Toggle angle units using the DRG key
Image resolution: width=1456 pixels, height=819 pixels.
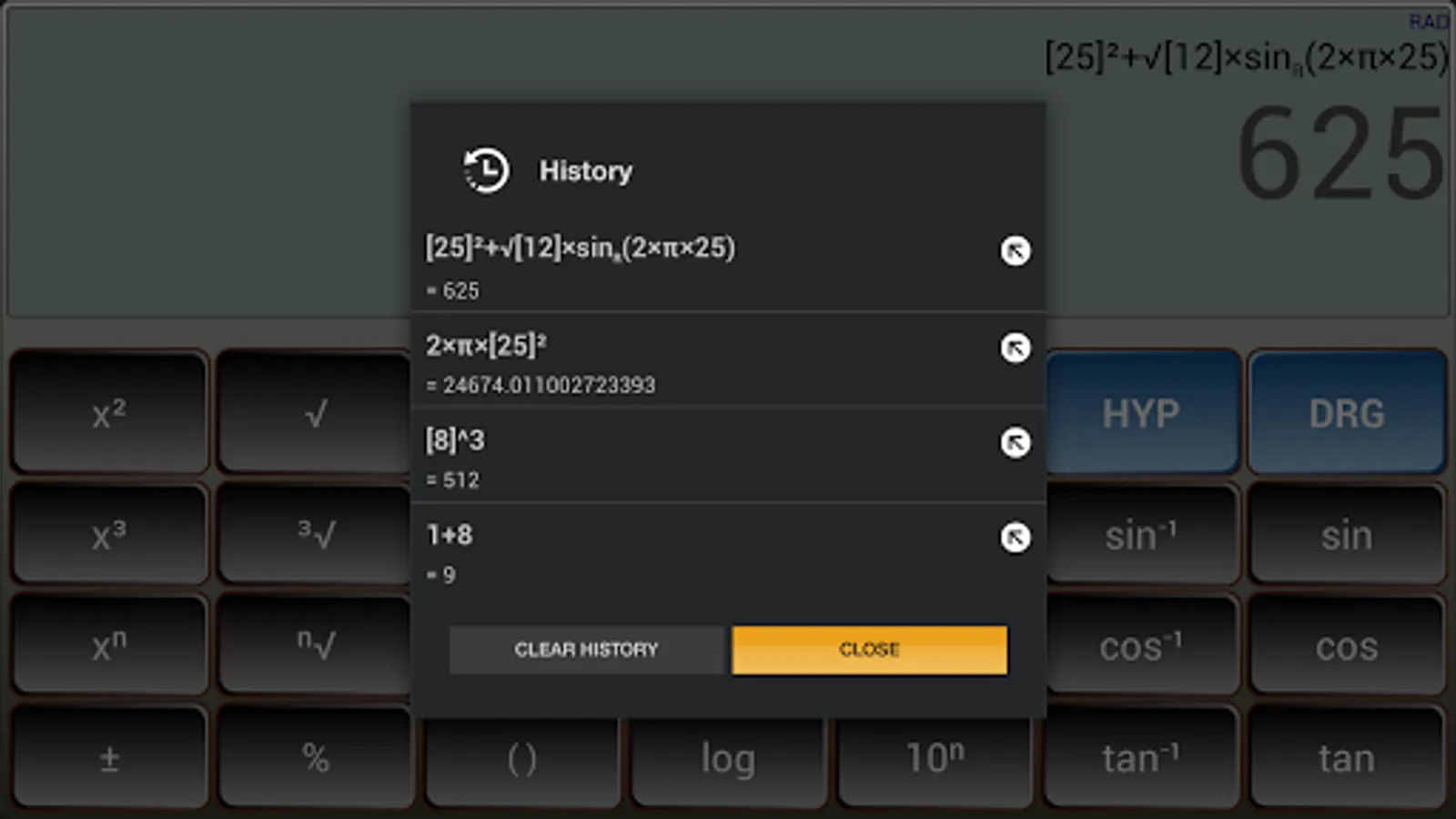point(1348,413)
